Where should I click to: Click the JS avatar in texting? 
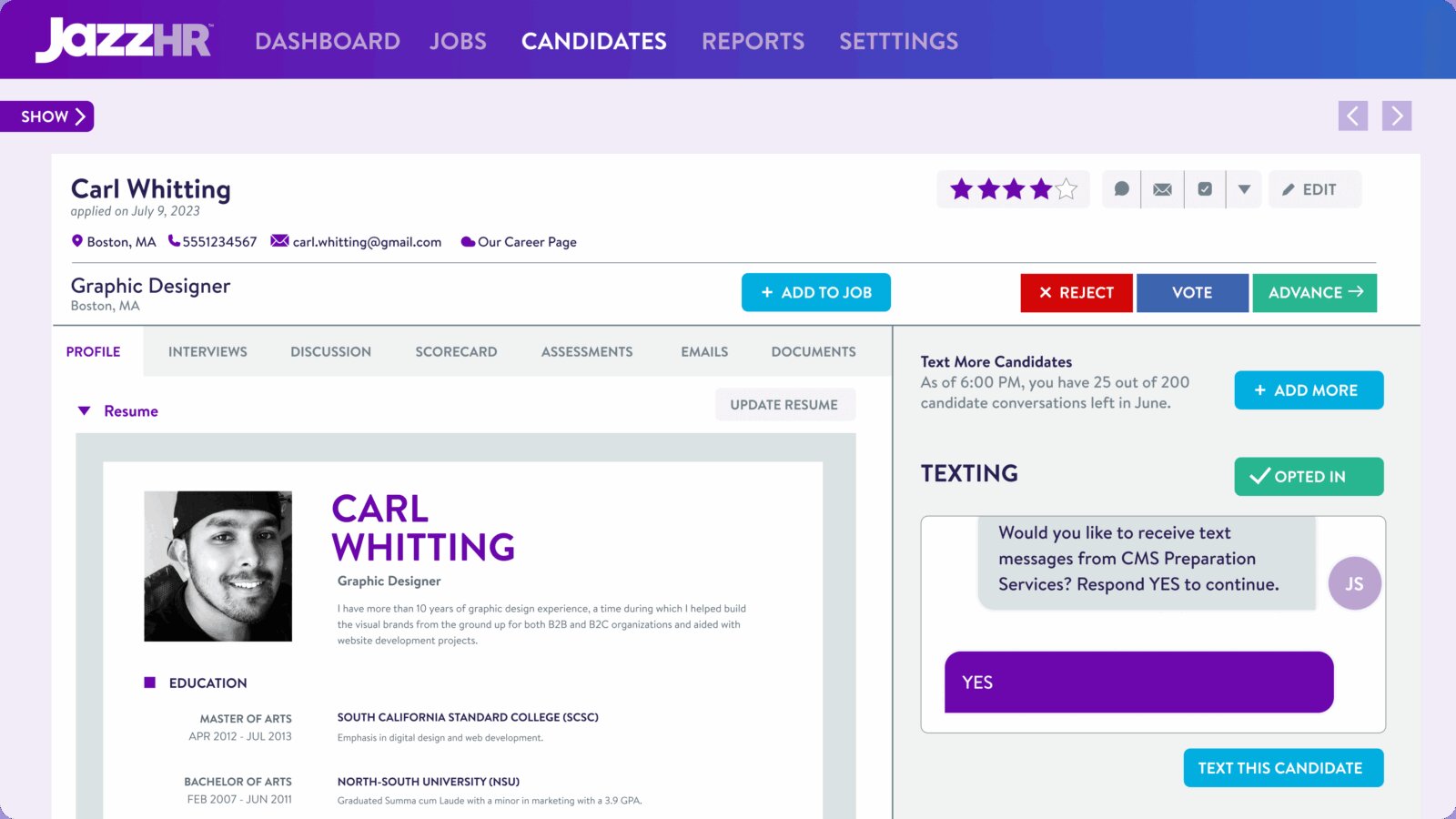(1354, 583)
